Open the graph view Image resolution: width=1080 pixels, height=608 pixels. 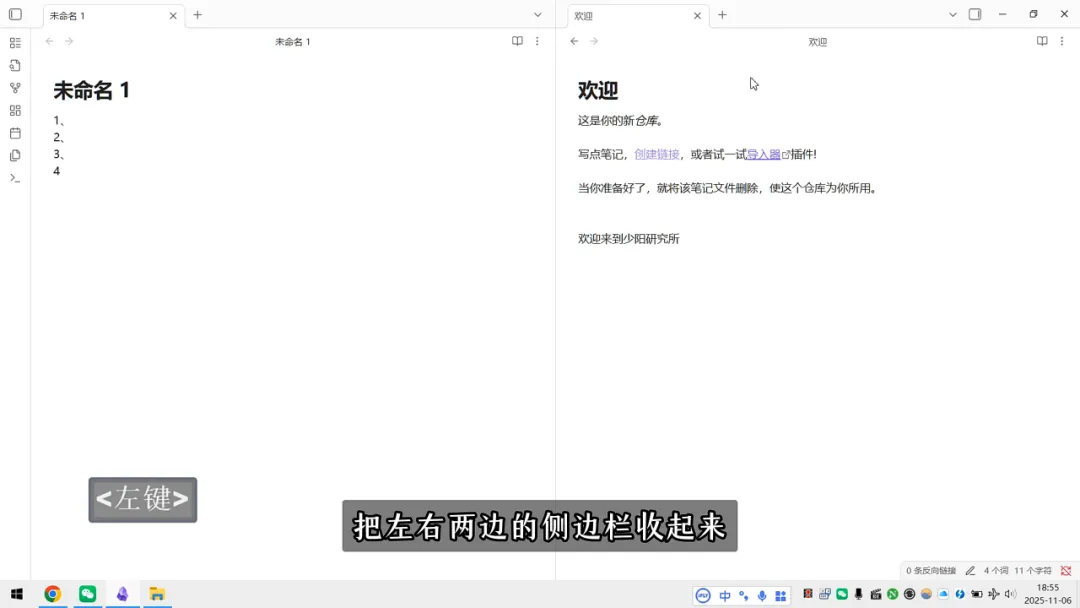click(x=15, y=87)
